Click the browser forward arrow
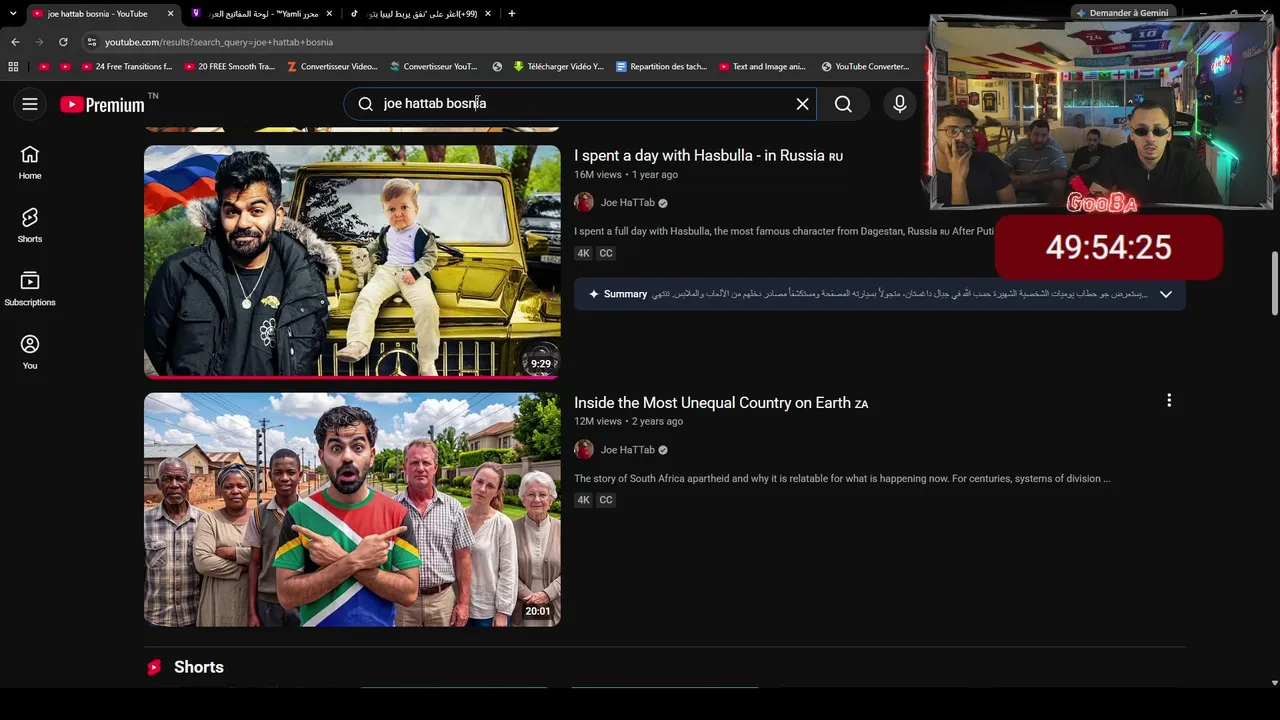The image size is (1280, 720). [39, 42]
